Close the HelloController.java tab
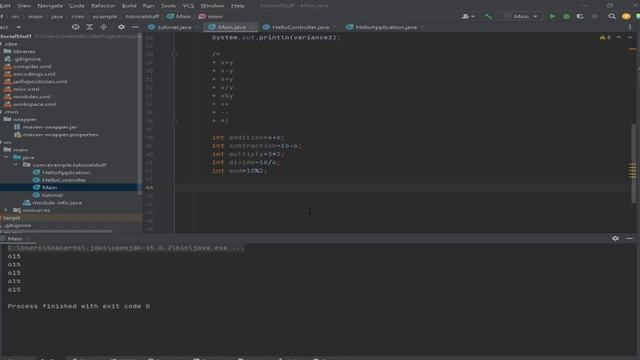This screenshot has width=640, height=360. (x=335, y=27)
